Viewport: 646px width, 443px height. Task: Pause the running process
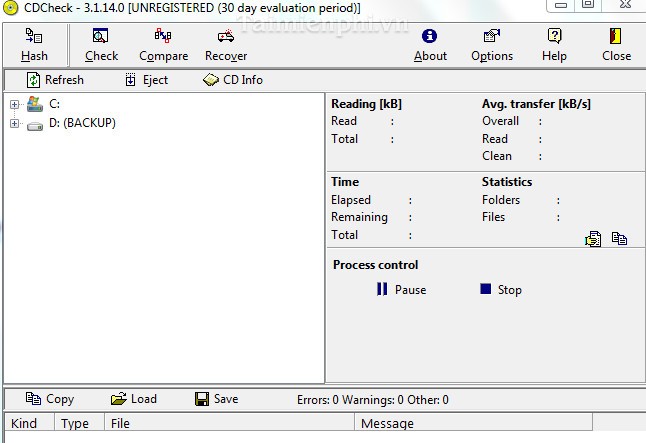tap(400, 290)
